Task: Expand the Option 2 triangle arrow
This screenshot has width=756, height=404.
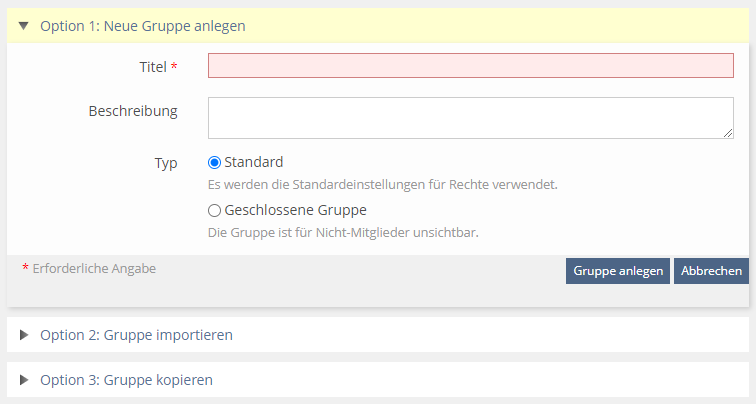Action: click(24, 335)
